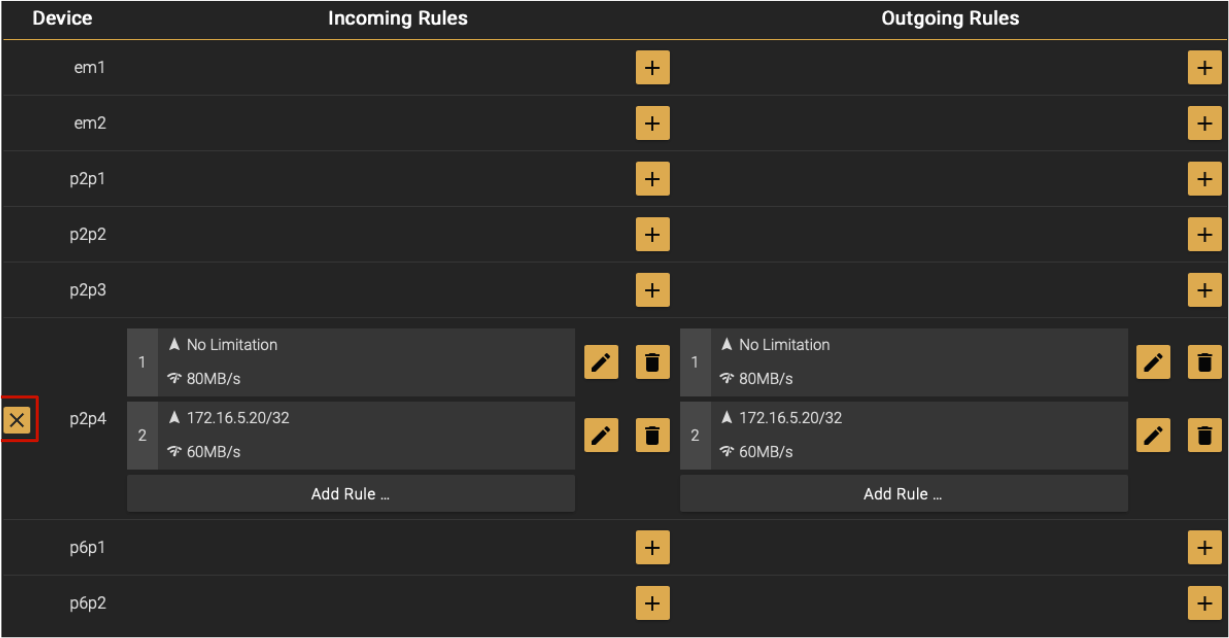This screenshot has height=638, width=1229.
Task: Edit incoming rule 1 No Limitation
Action: [601, 362]
